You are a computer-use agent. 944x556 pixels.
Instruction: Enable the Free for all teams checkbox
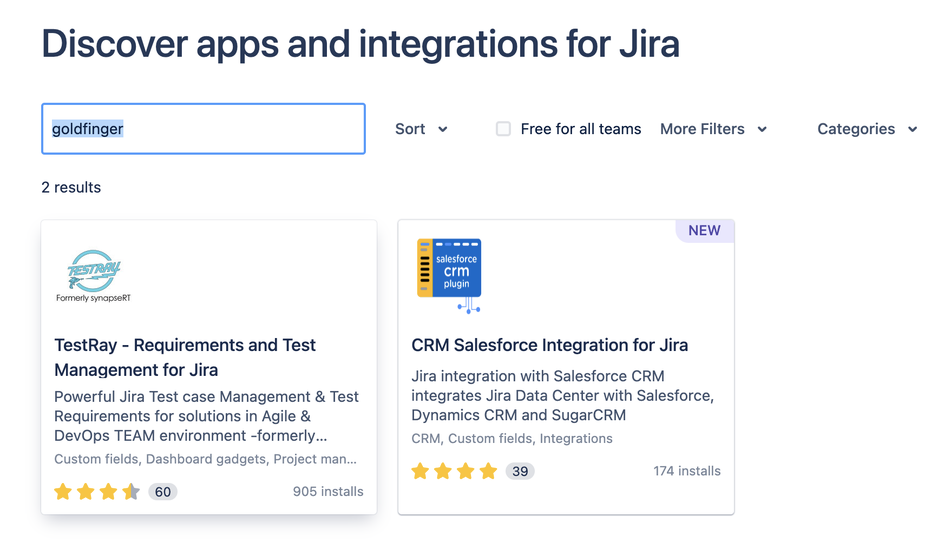(503, 129)
